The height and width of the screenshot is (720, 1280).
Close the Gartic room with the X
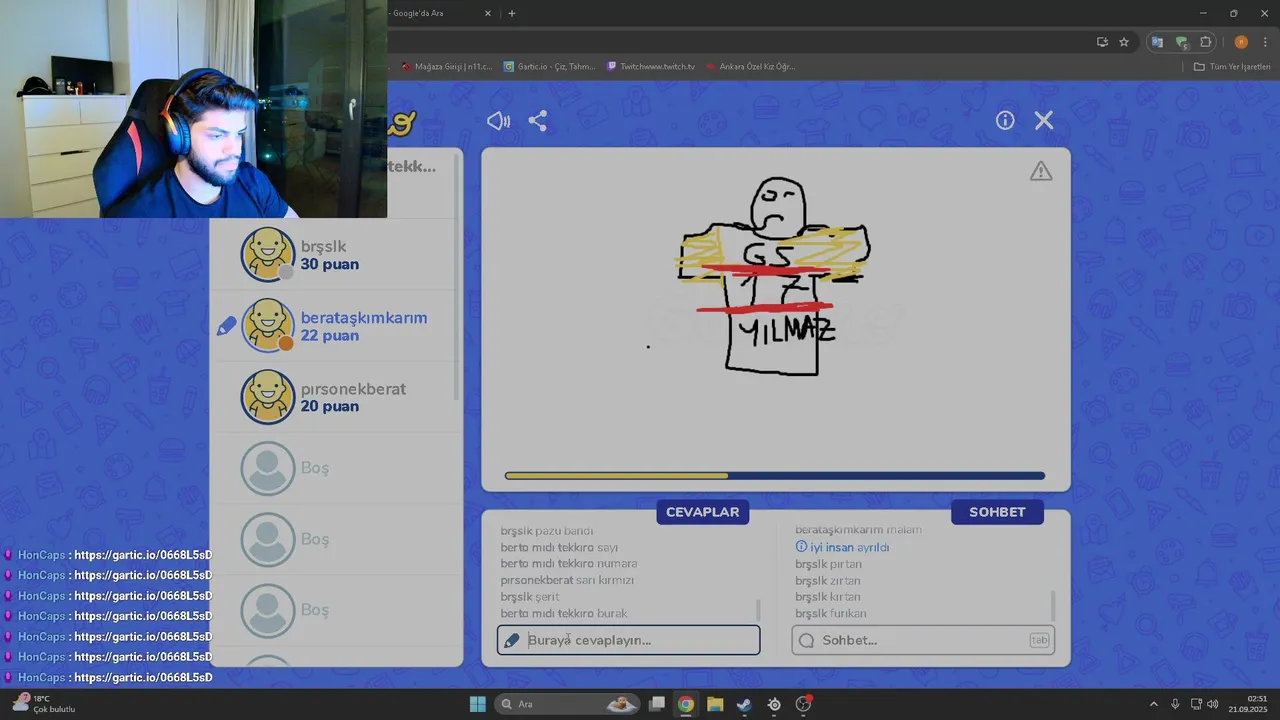[1044, 120]
